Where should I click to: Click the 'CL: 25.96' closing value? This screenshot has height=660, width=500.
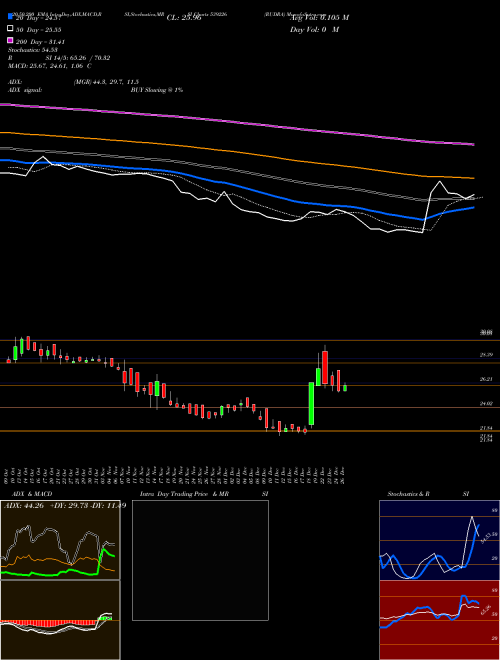184,18
